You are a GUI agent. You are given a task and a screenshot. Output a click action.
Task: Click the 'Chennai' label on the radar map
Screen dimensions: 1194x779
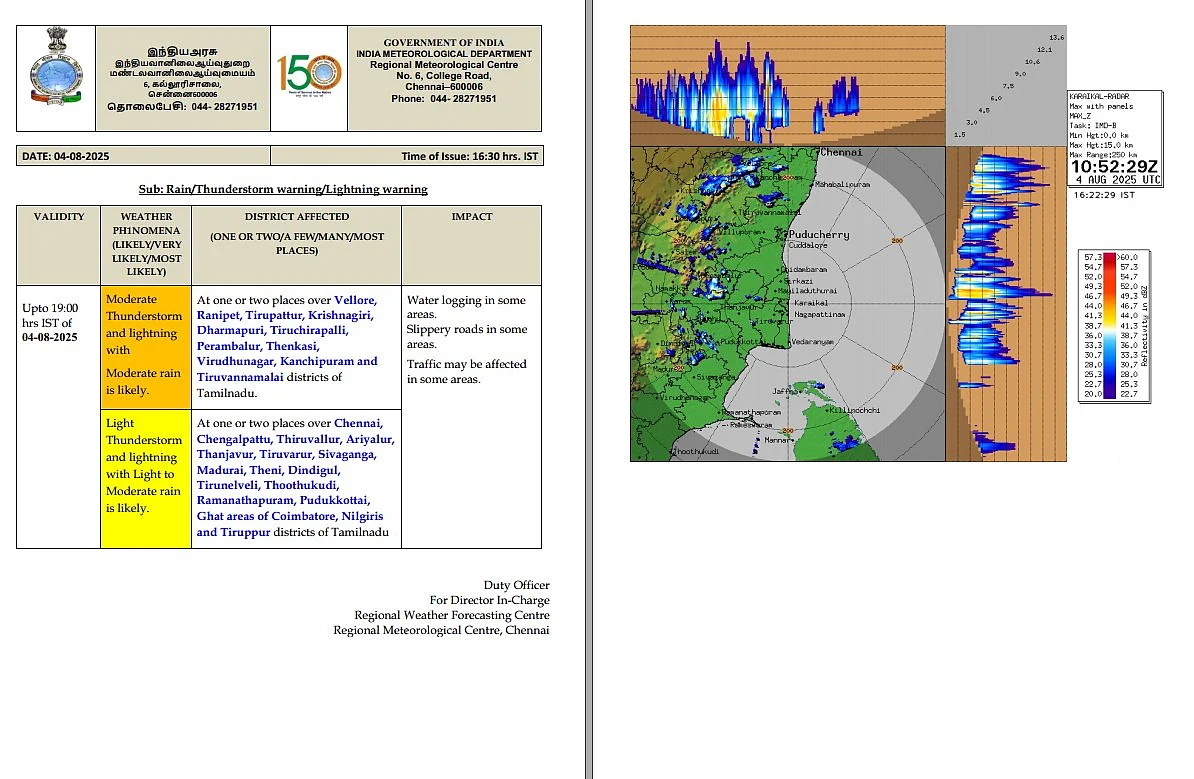841,152
